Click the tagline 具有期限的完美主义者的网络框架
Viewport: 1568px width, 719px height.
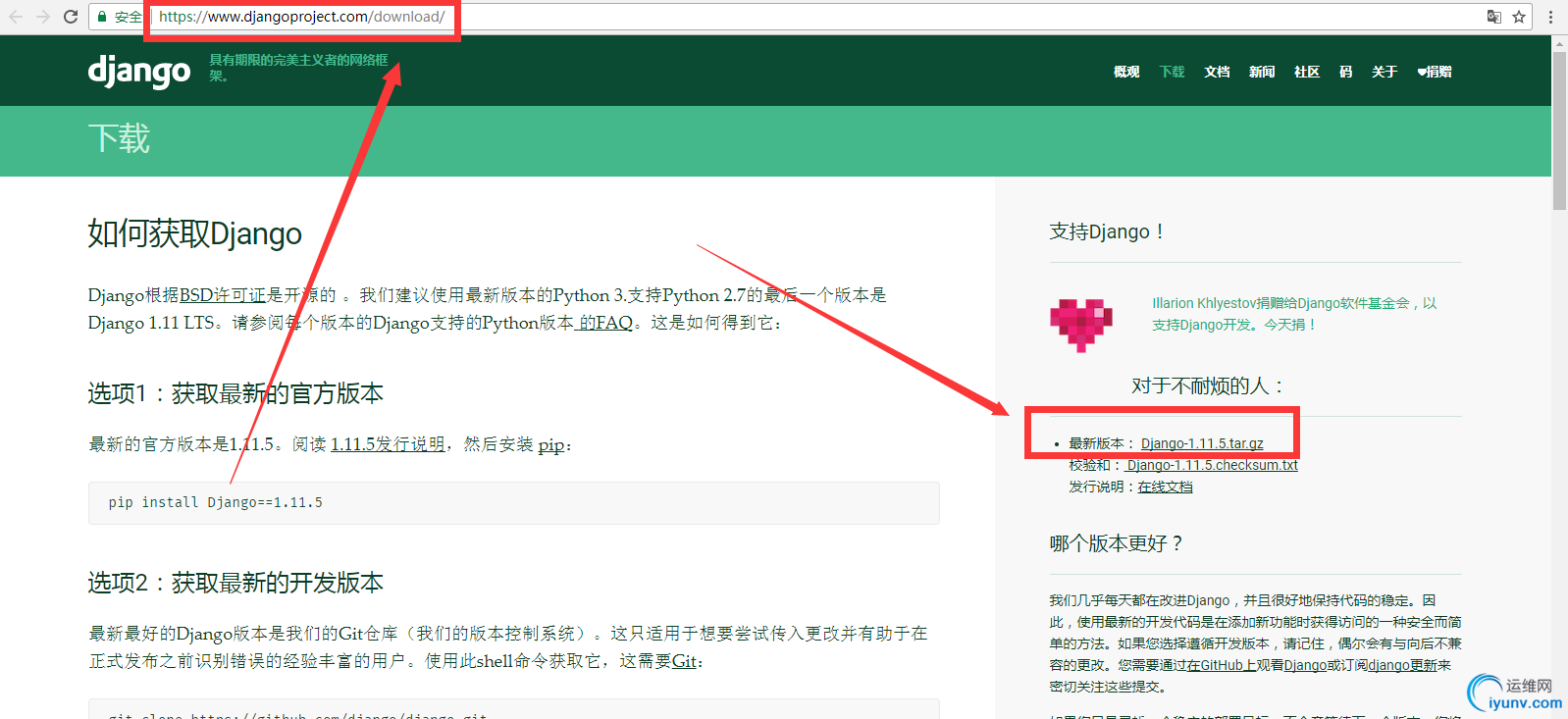pos(298,67)
